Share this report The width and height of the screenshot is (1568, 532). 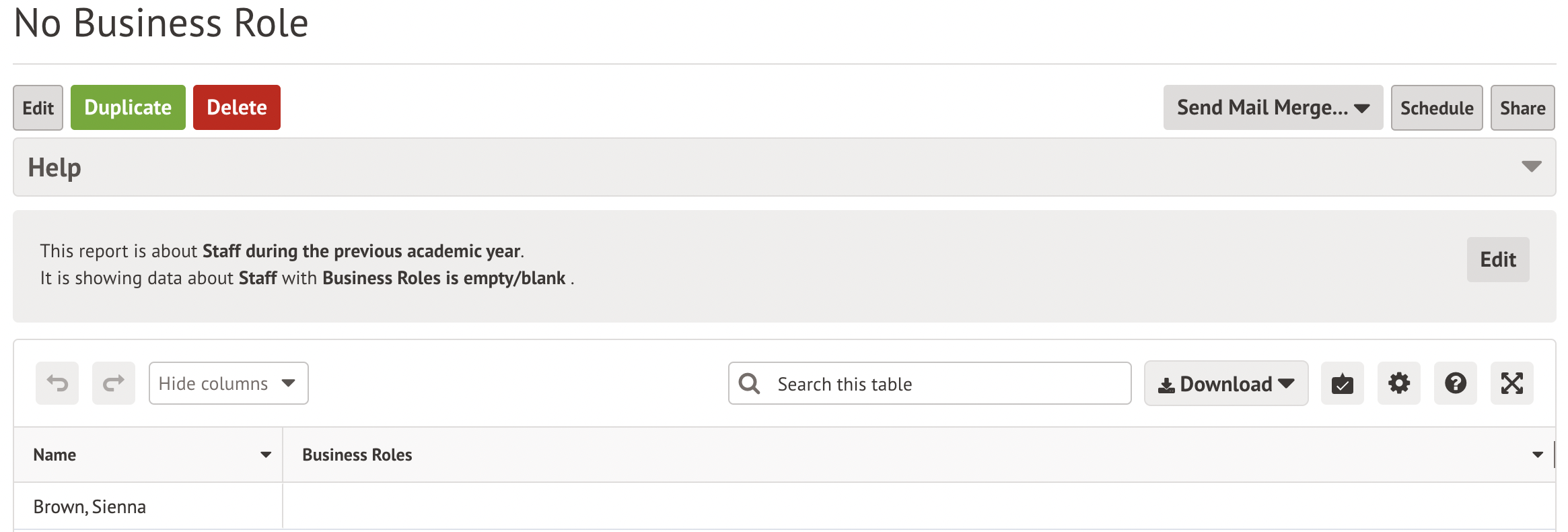[x=1522, y=108]
